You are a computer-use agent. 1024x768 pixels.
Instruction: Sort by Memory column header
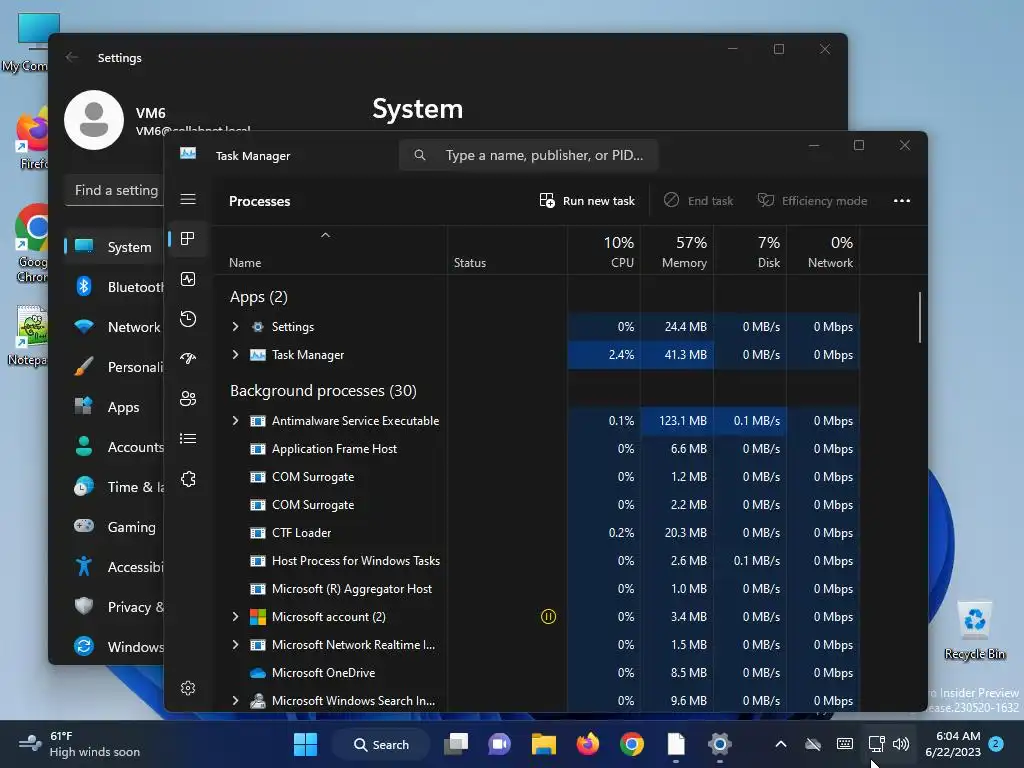(677, 251)
